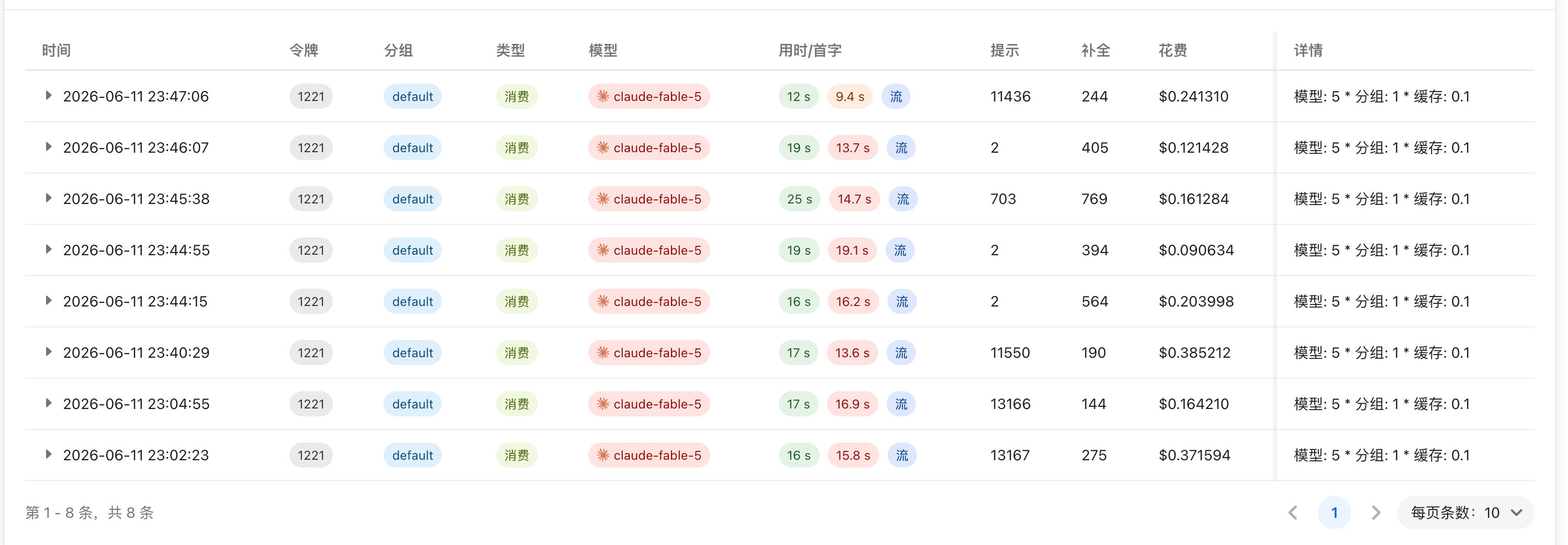Screen dimensions: 1568x545
Task: Click the claude-fable-5 model tag in the 23:44:55 row
Action: click(x=649, y=250)
